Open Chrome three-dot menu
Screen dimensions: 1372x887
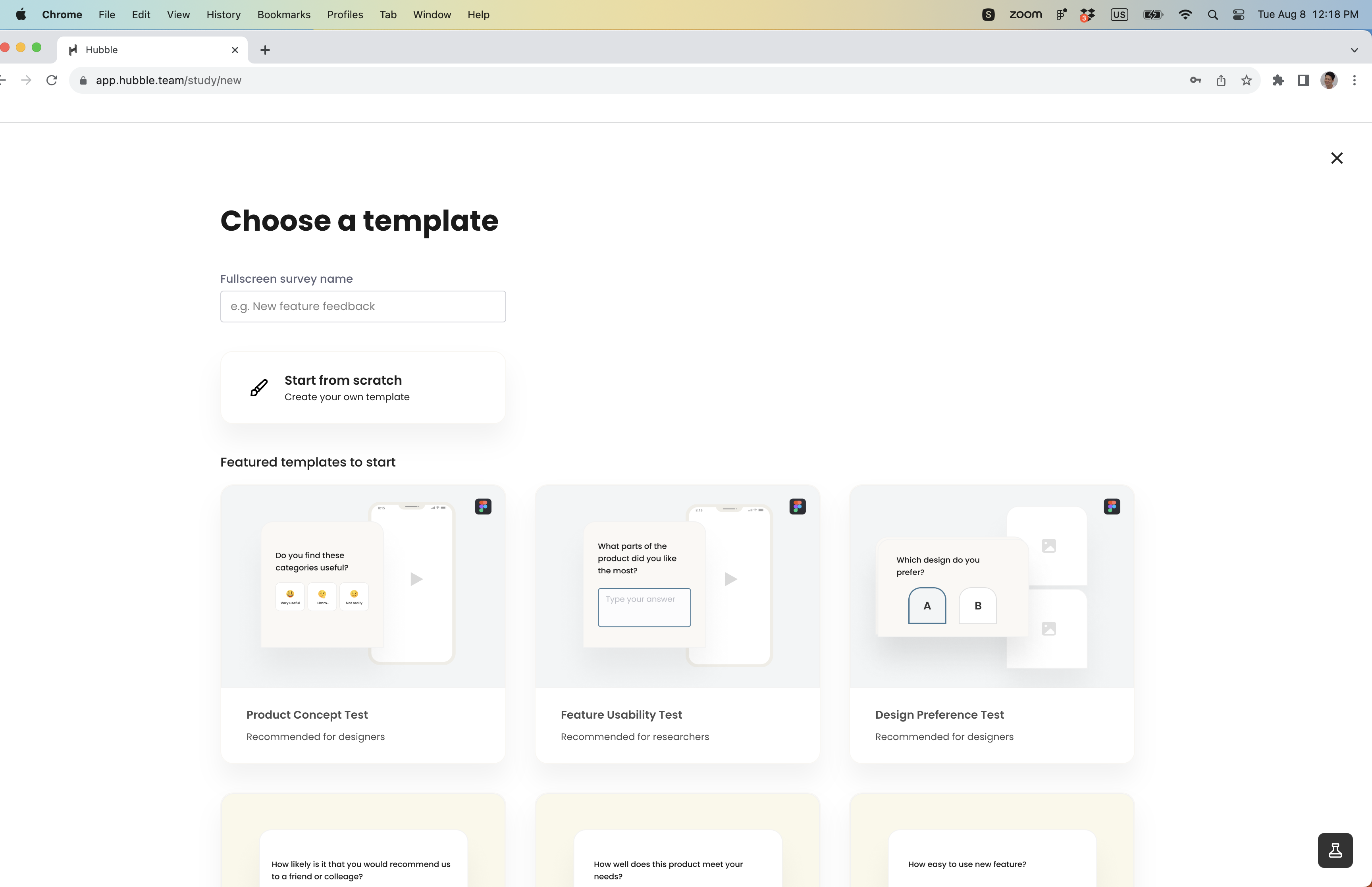pos(1354,81)
